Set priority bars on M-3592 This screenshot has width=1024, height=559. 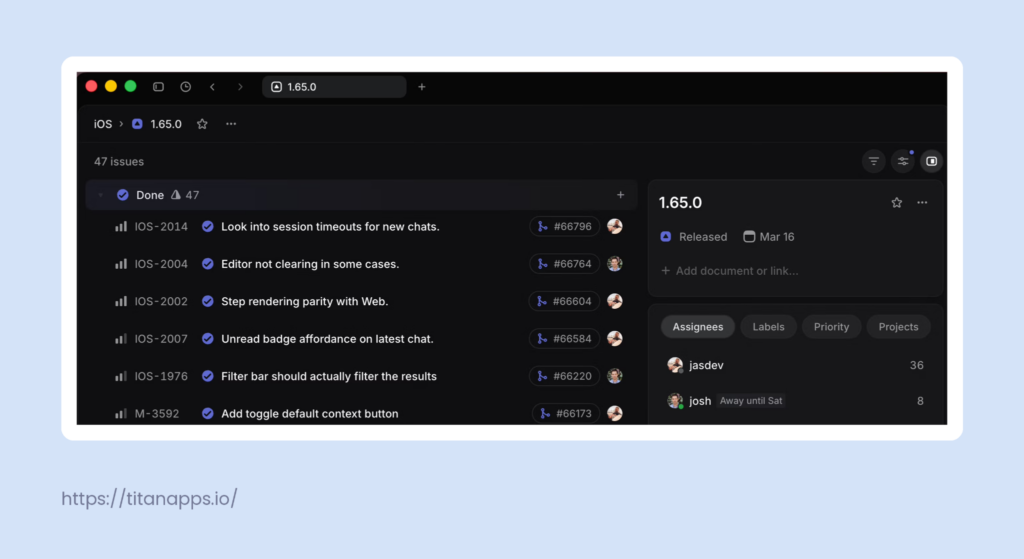[x=121, y=413]
